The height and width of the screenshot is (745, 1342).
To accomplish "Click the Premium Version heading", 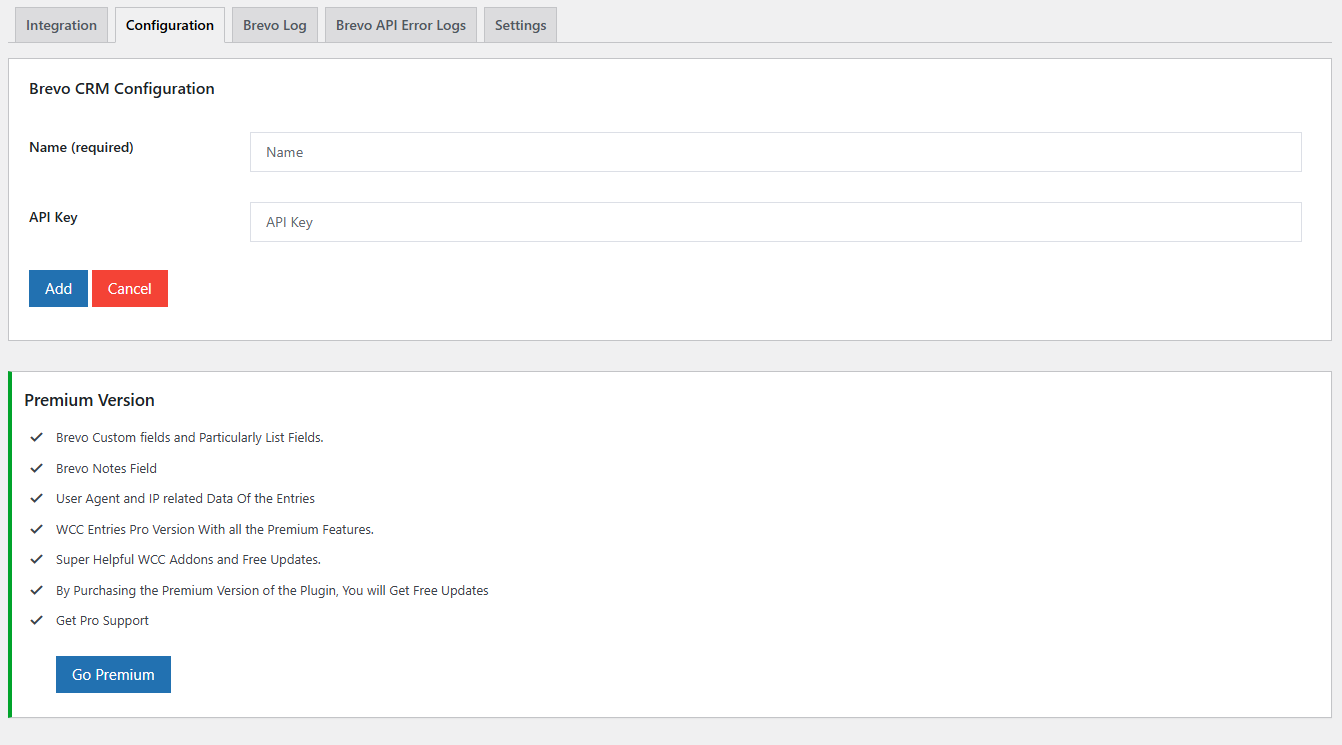I will click(89, 400).
